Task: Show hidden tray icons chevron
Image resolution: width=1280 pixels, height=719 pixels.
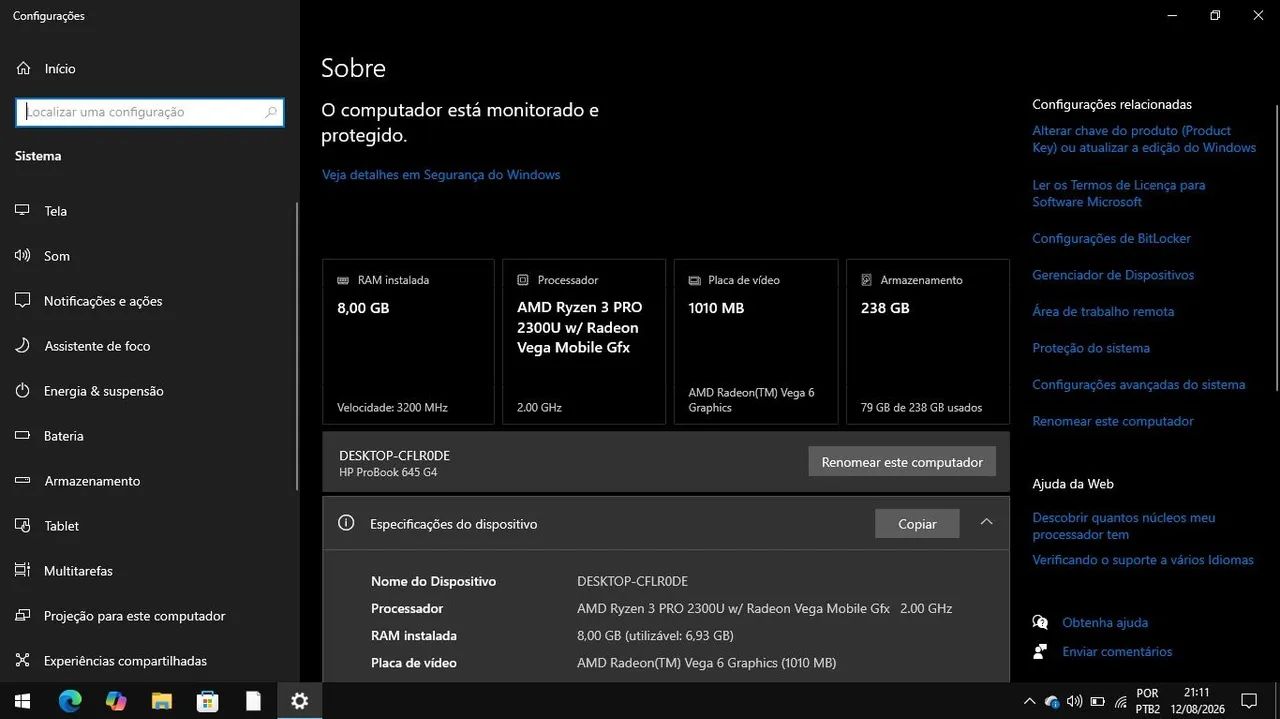Action: tap(1029, 701)
